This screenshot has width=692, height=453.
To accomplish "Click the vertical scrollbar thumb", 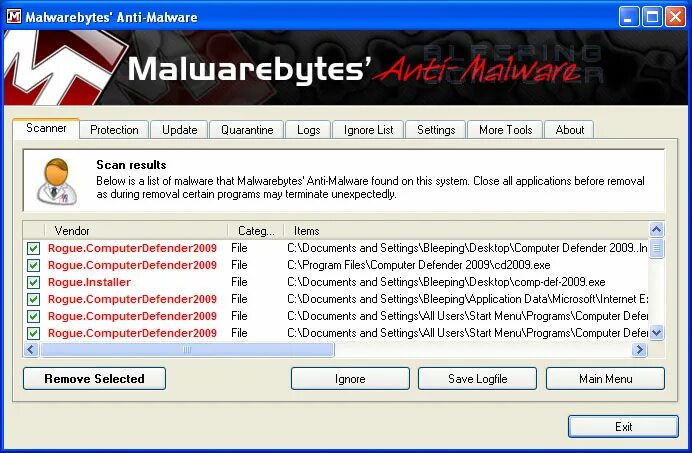I will pyautogui.click(x=656, y=248).
